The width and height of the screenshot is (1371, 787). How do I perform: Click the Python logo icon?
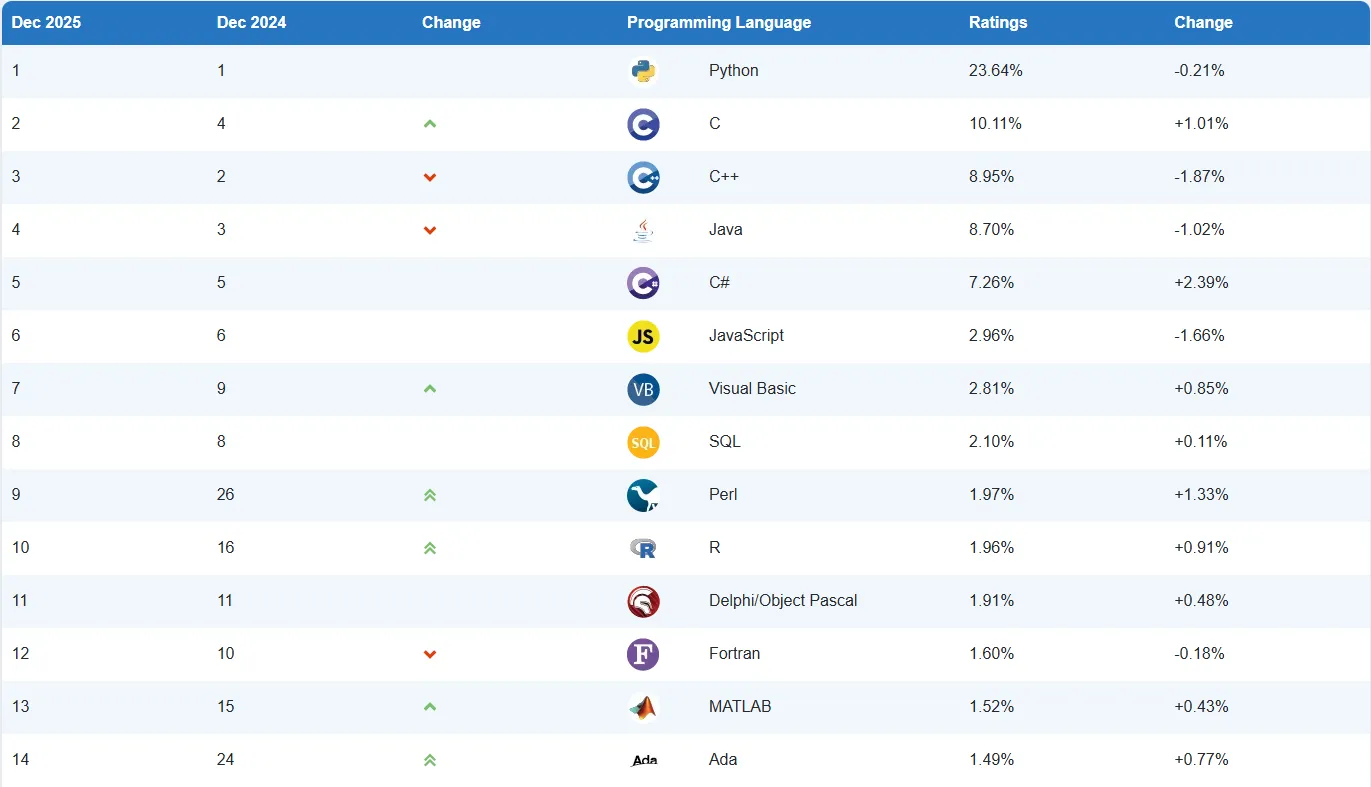point(643,71)
